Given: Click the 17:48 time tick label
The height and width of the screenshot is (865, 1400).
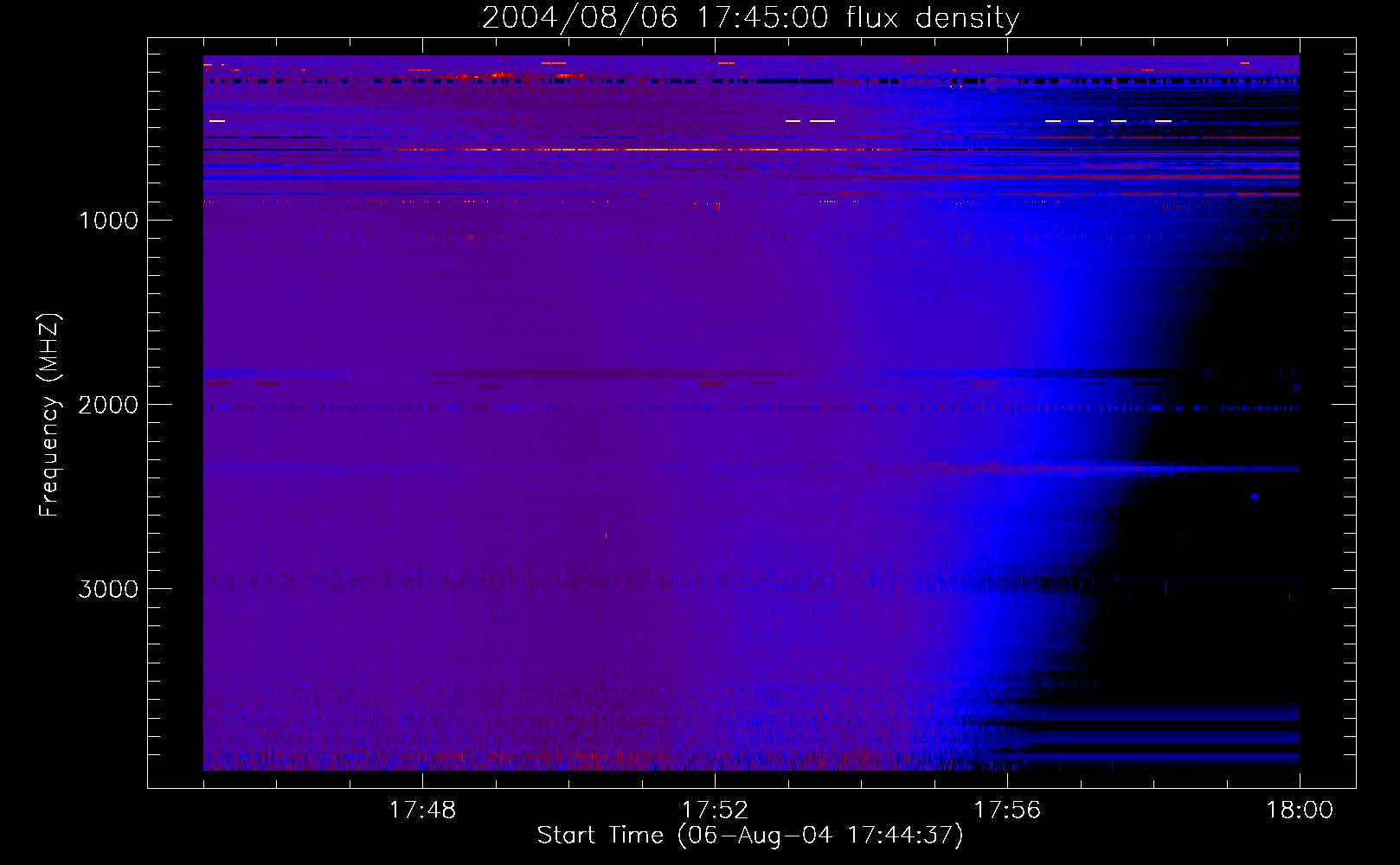Looking at the screenshot, I should (x=422, y=811).
